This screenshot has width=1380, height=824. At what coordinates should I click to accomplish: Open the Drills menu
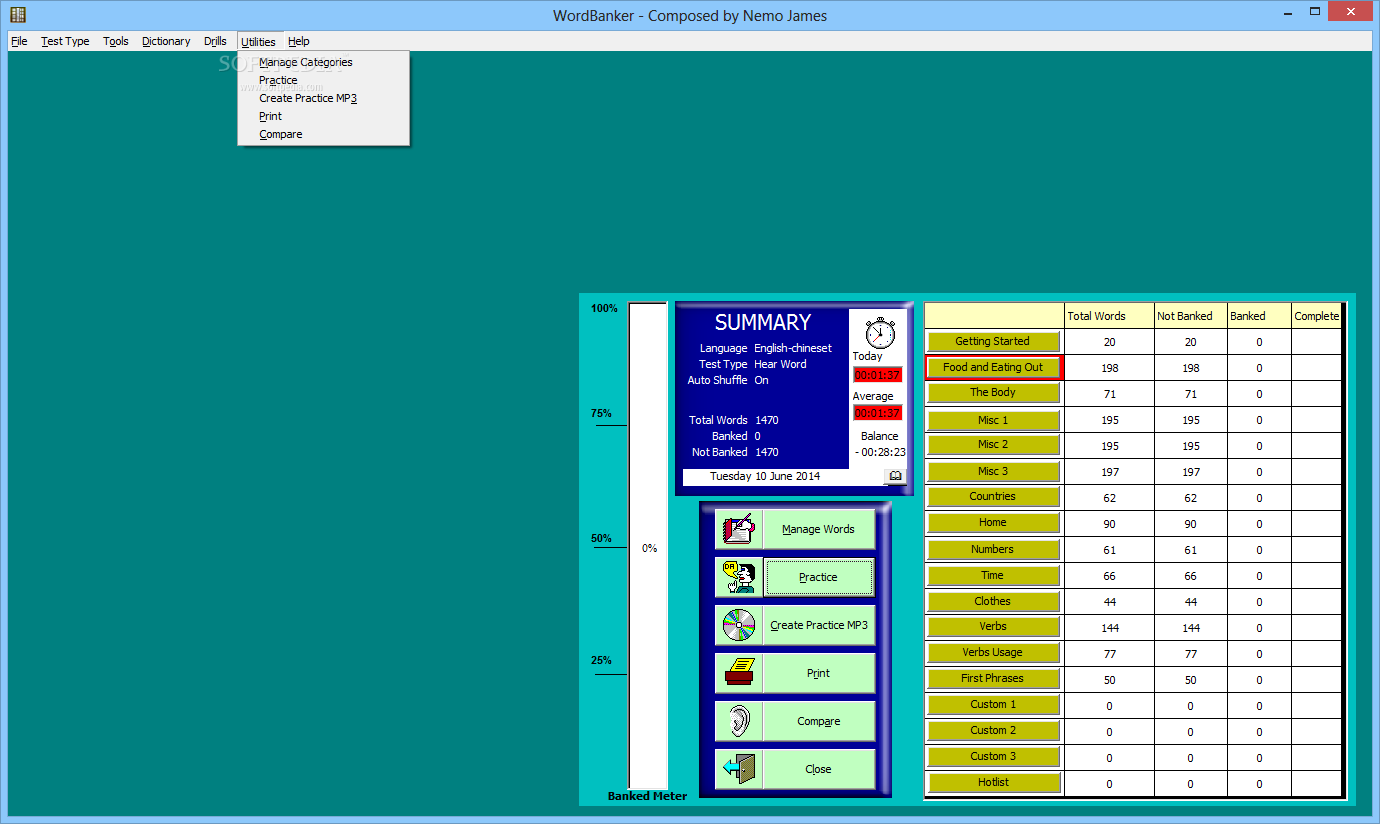coord(215,41)
